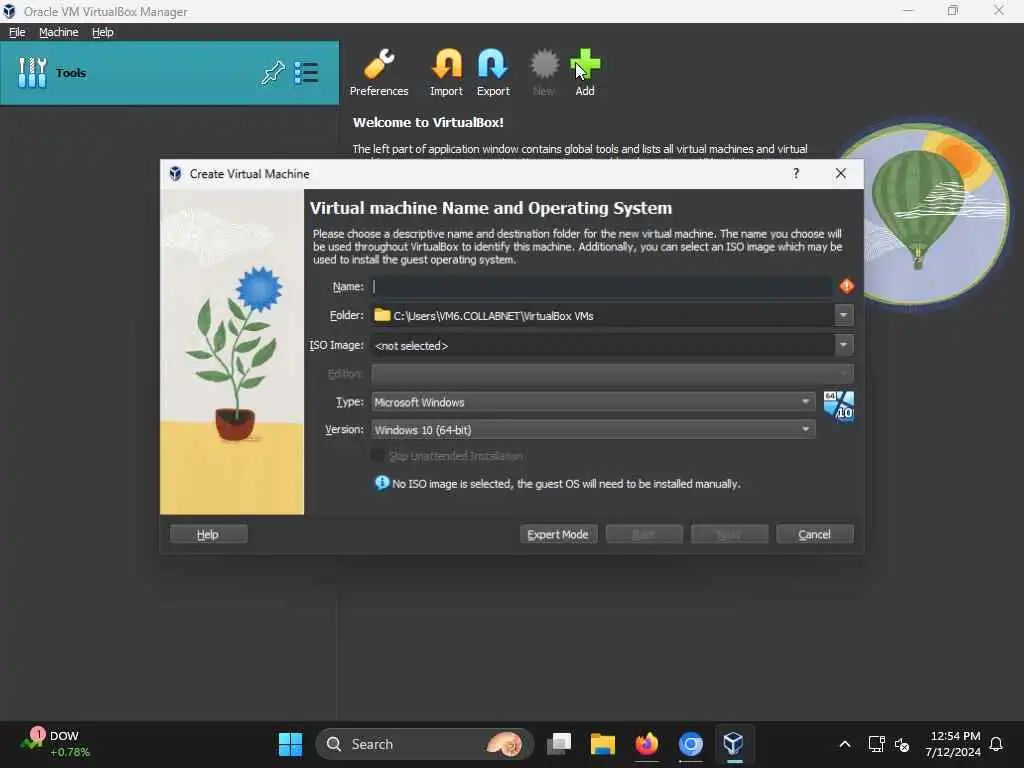The image size is (1024, 768).
Task: Click the muted volume tray icon
Action: pyautogui.click(x=902, y=744)
